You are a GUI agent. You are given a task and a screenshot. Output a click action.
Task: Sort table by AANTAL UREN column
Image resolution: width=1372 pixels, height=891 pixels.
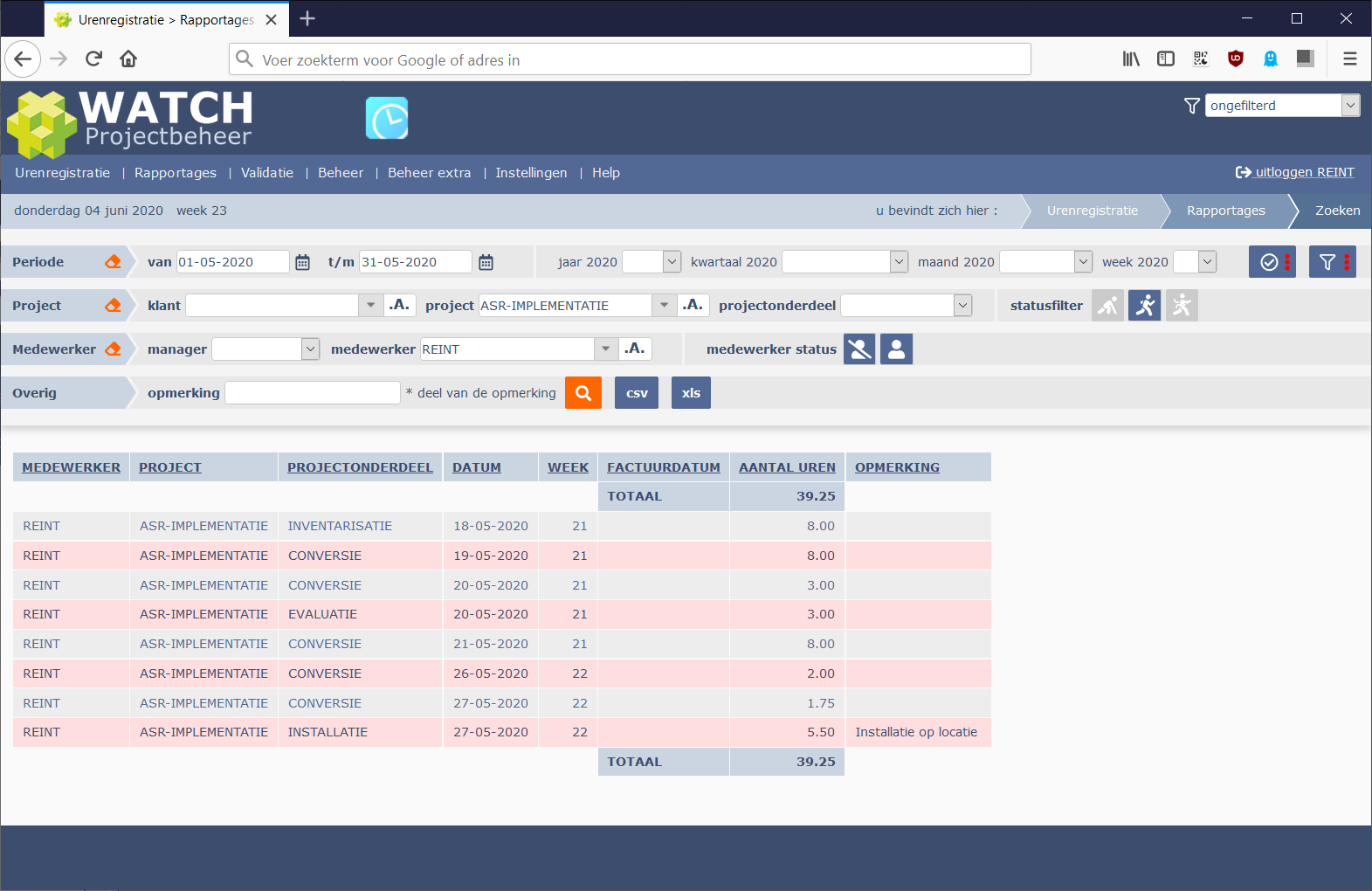[x=787, y=467]
